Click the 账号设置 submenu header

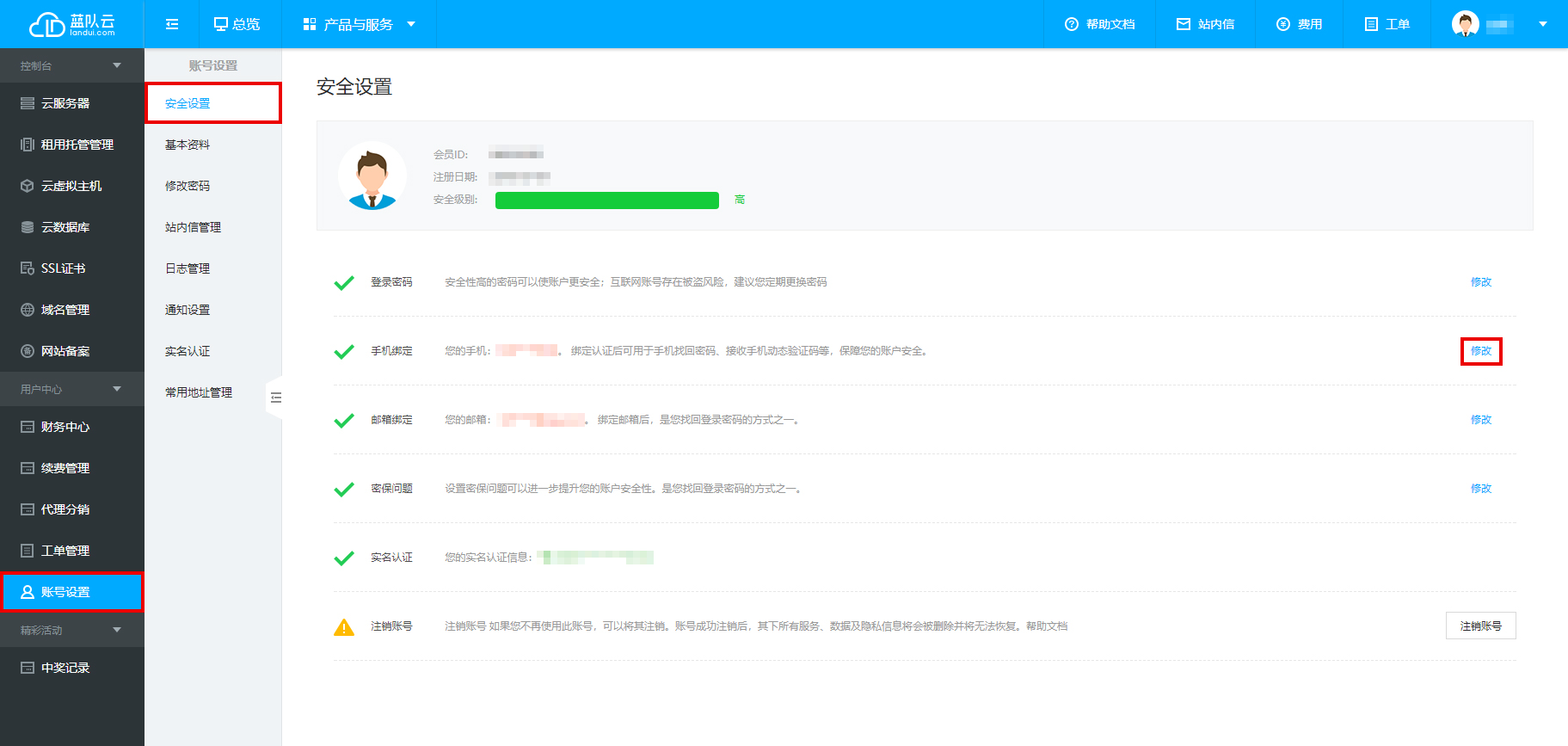pyautogui.click(x=213, y=65)
